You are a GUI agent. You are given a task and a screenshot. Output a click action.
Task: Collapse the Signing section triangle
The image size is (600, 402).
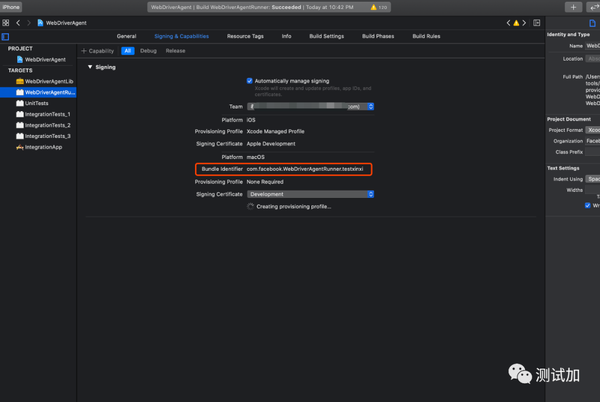click(89, 67)
